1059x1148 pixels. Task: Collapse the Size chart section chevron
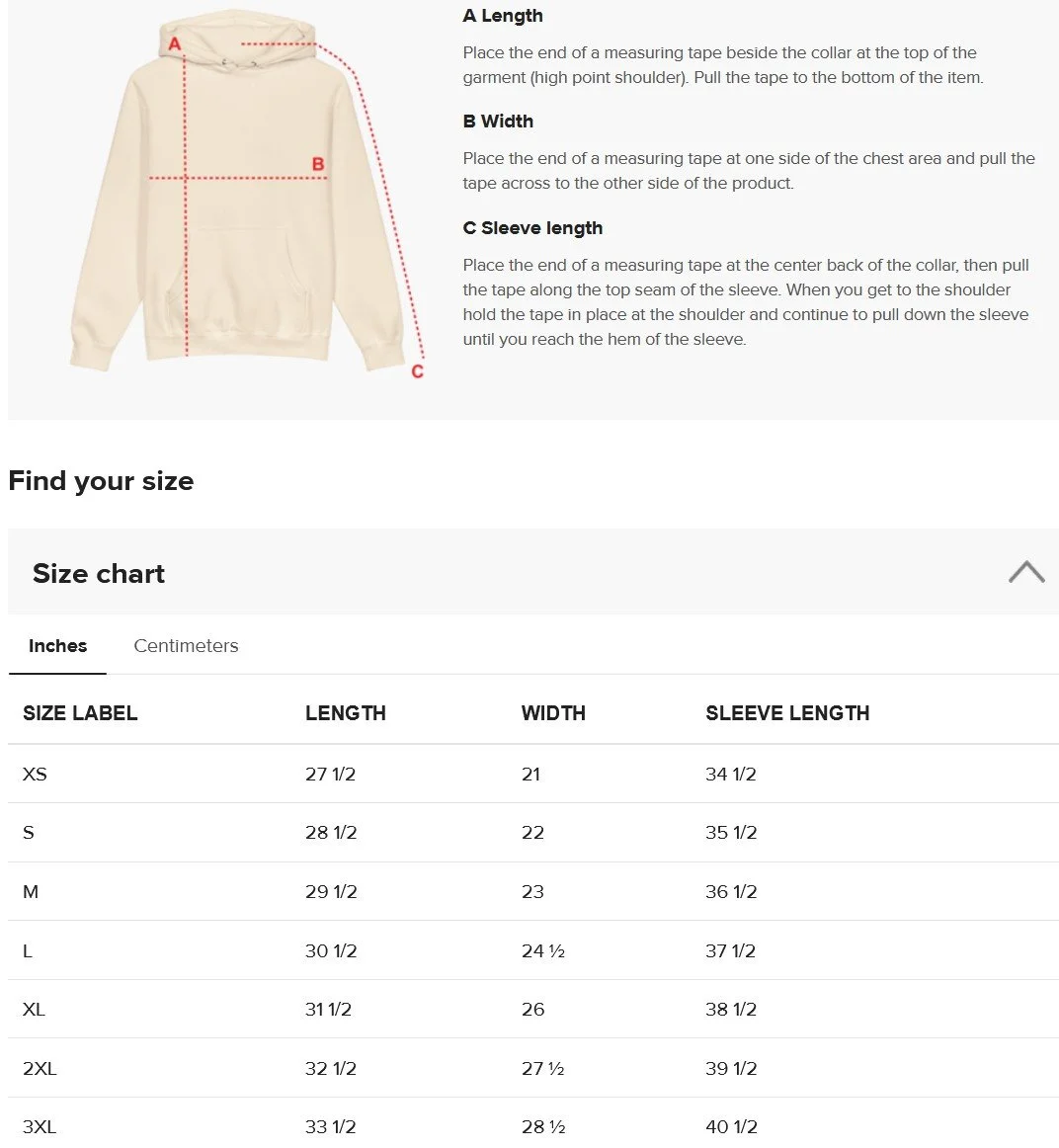(1026, 572)
